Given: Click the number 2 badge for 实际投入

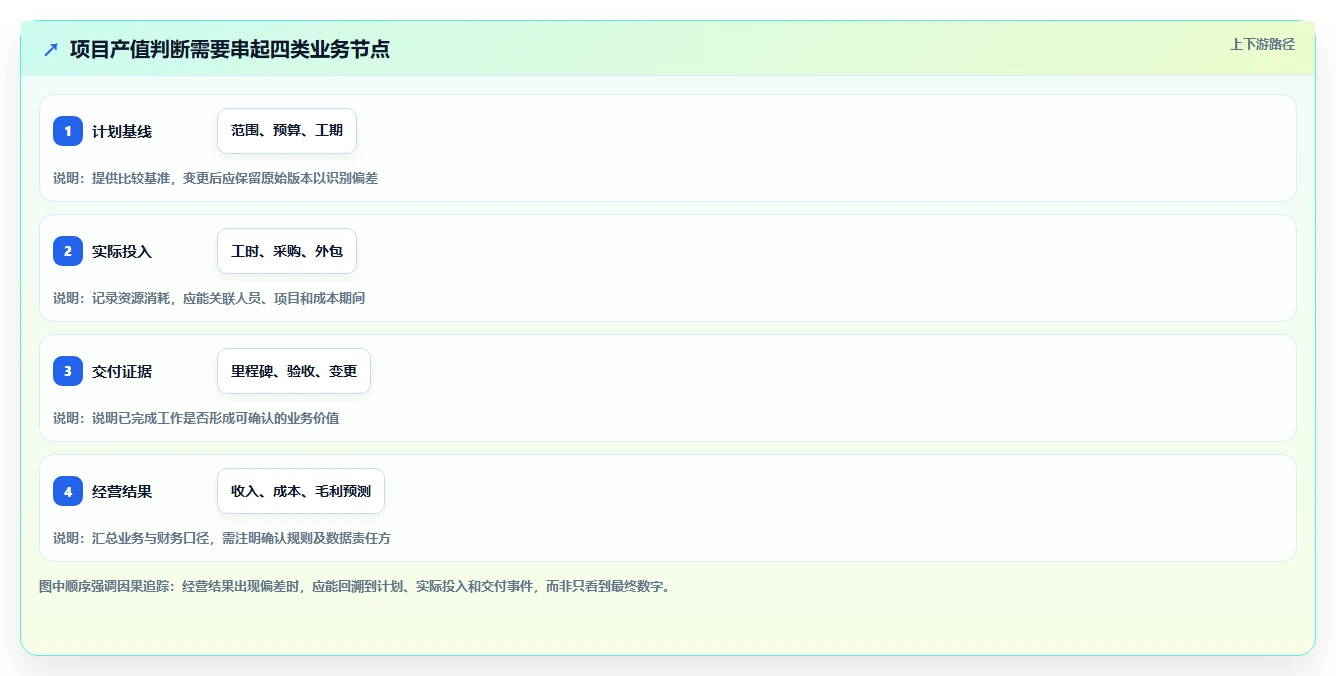Looking at the screenshot, I should (68, 251).
